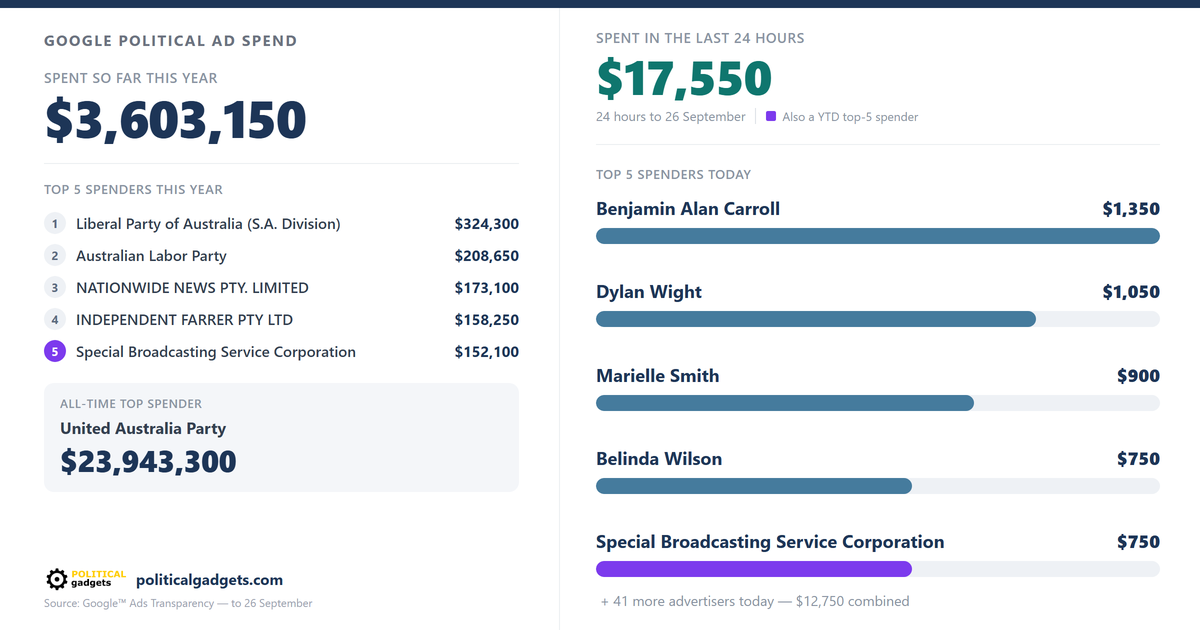Select Special Broadcasting Service Corporation in yearly list
The image size is (1200, 630).
(x=216, y=352)
